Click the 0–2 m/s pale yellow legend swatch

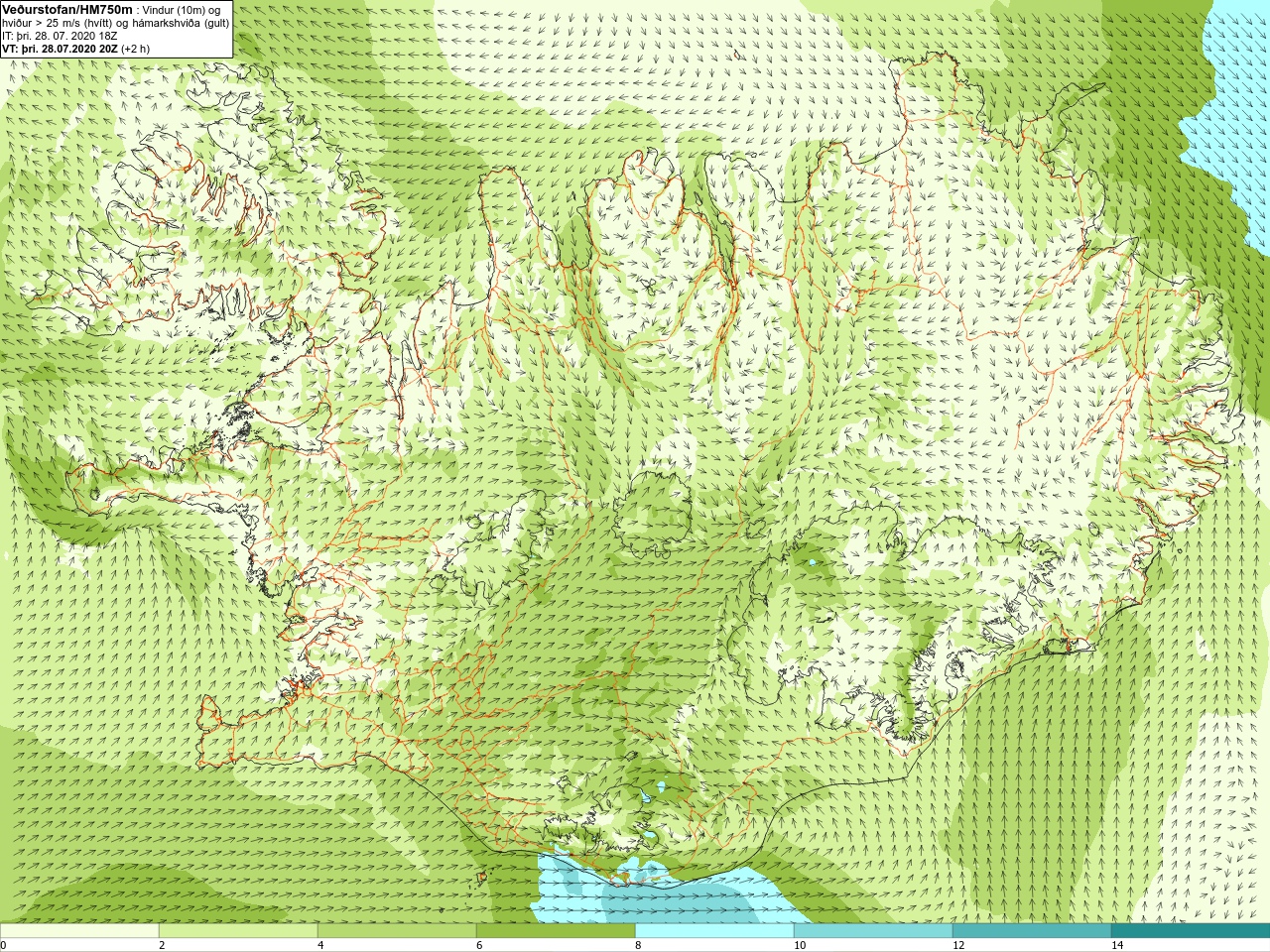tap(79, 931)
